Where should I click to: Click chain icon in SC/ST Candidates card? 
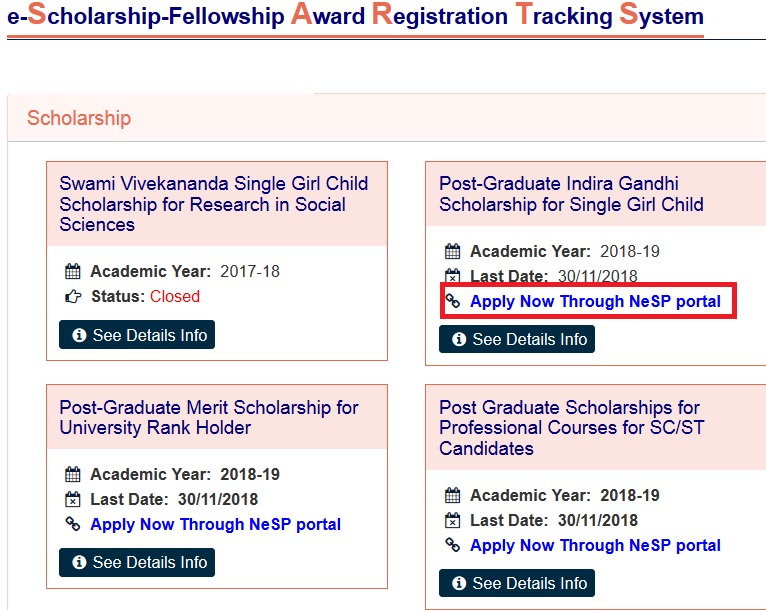pos(452,545)
